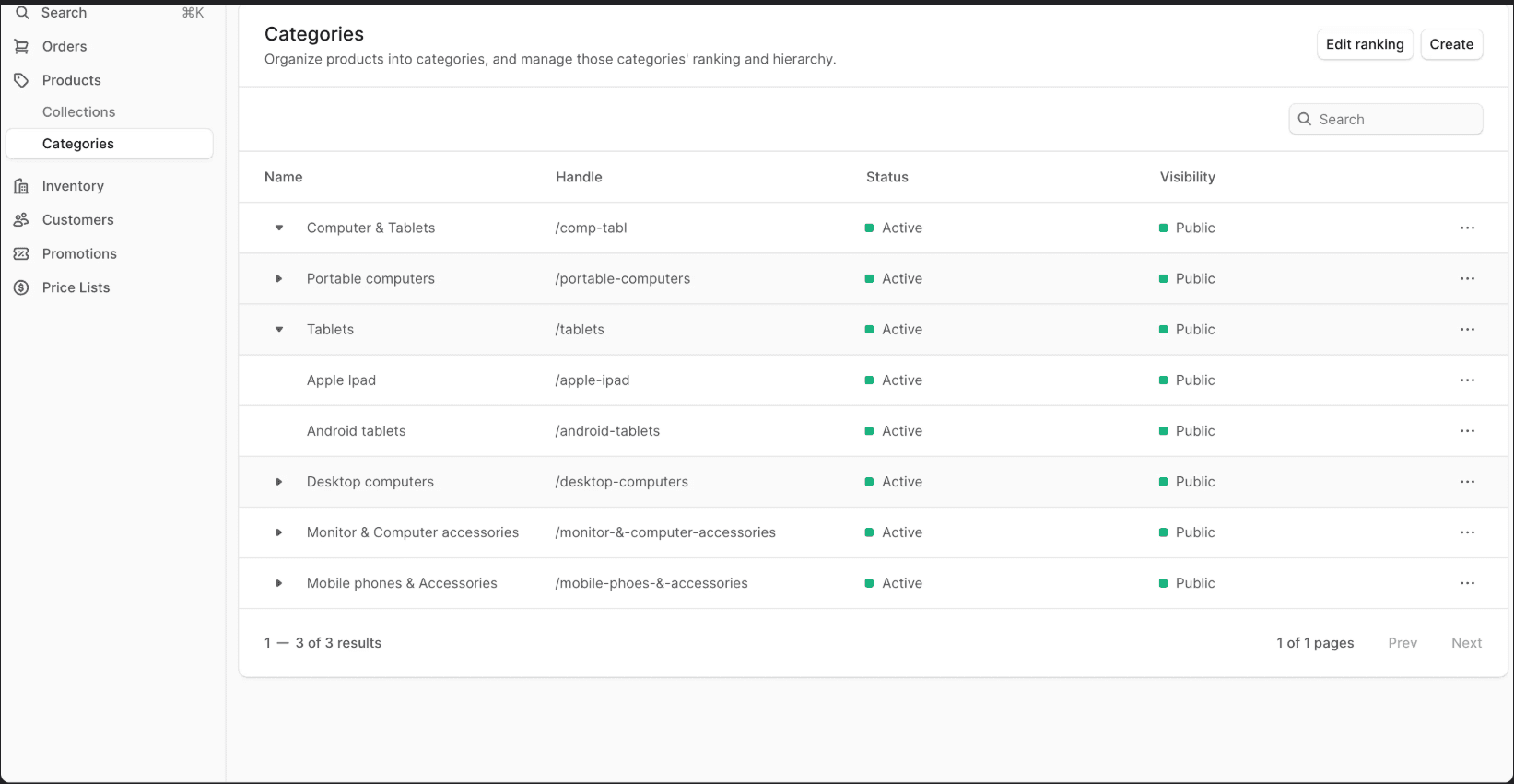Open actions menu for Portable computers row
The height and width of the screenshot is (784, 1514).
1468,278
